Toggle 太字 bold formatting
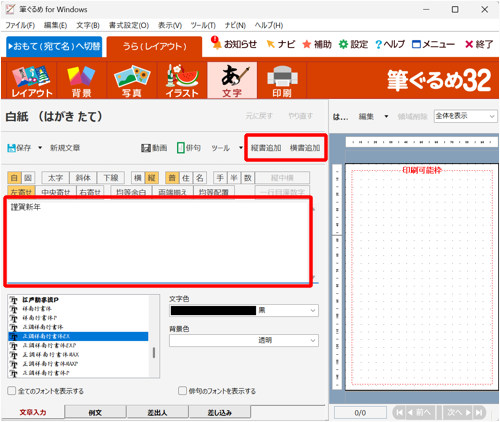Viewport: 500px width, 422px height. [x=55, y=178]
